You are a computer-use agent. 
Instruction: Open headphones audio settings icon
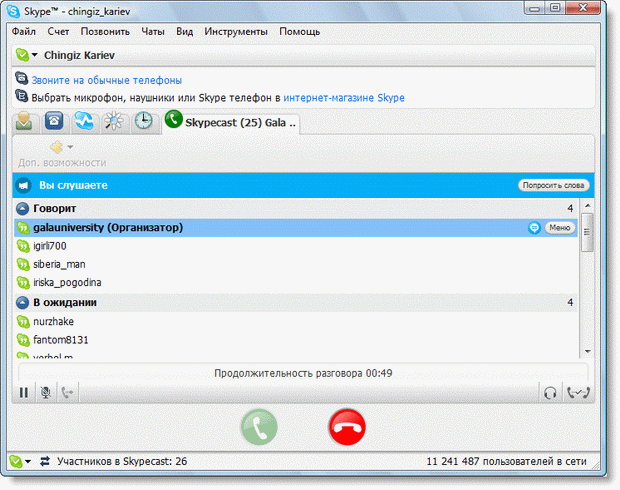point(550,393)
